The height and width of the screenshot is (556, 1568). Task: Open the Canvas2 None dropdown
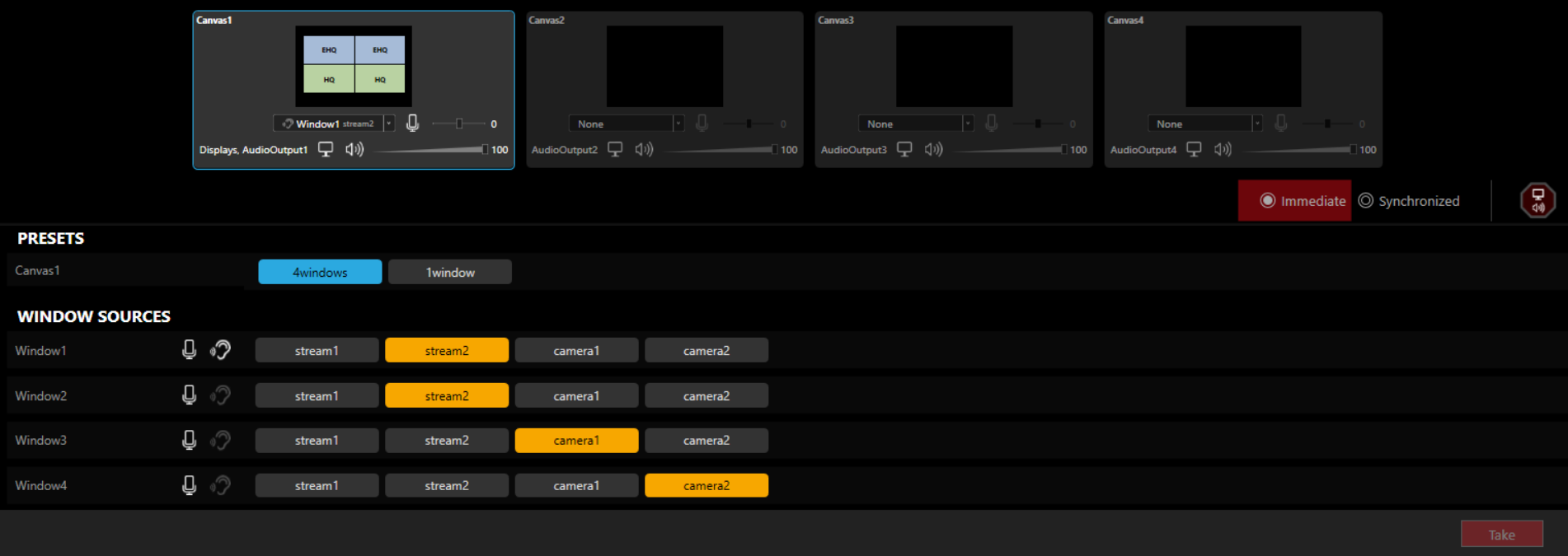click(678, 124)
